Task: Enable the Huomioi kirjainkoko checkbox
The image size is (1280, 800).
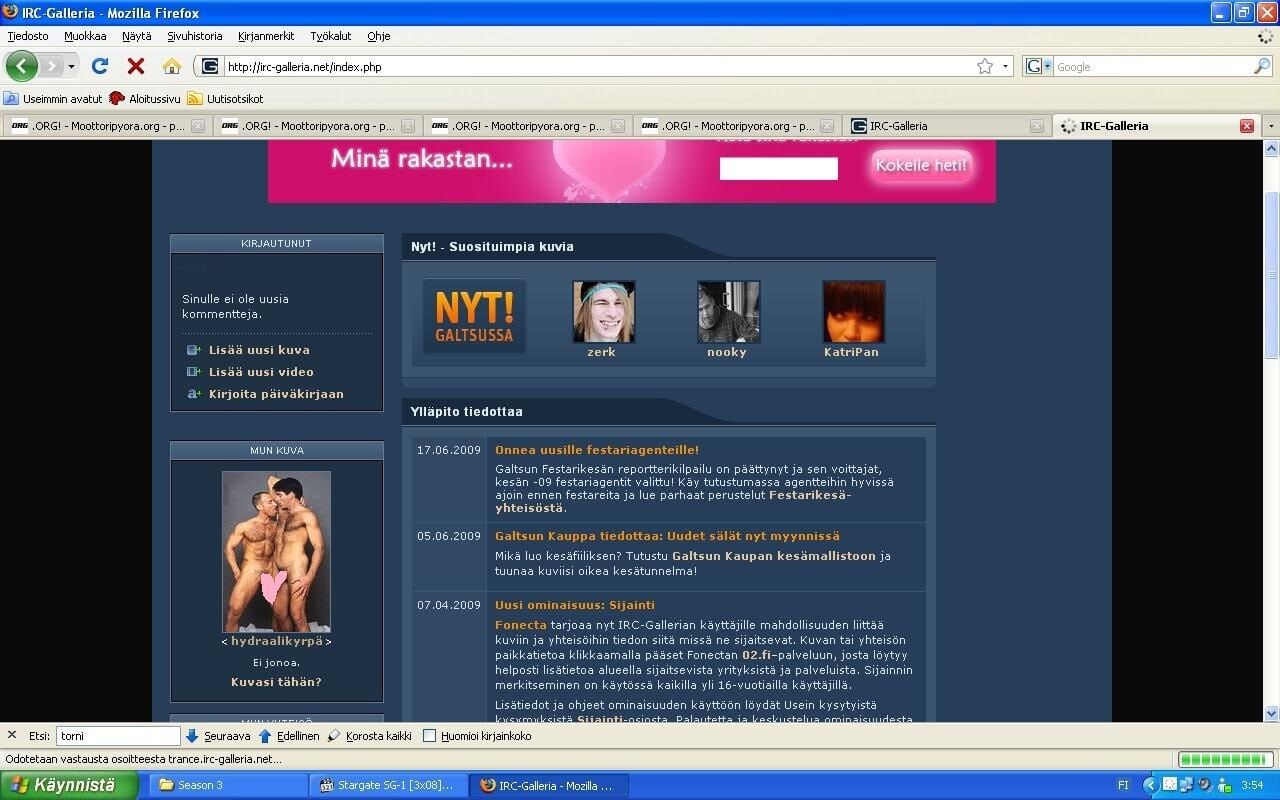Action: pyautogui.click(x=430, y=736)
